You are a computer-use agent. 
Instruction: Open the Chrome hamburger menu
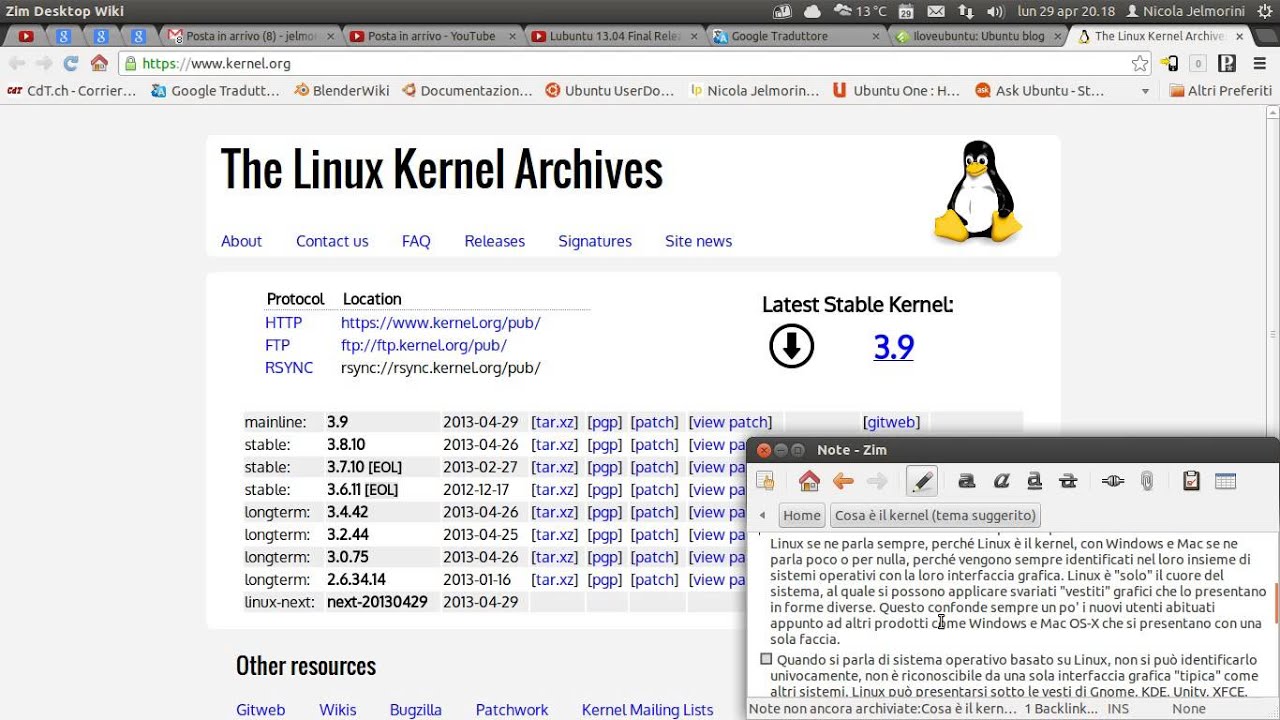[x=1260, y=63]
